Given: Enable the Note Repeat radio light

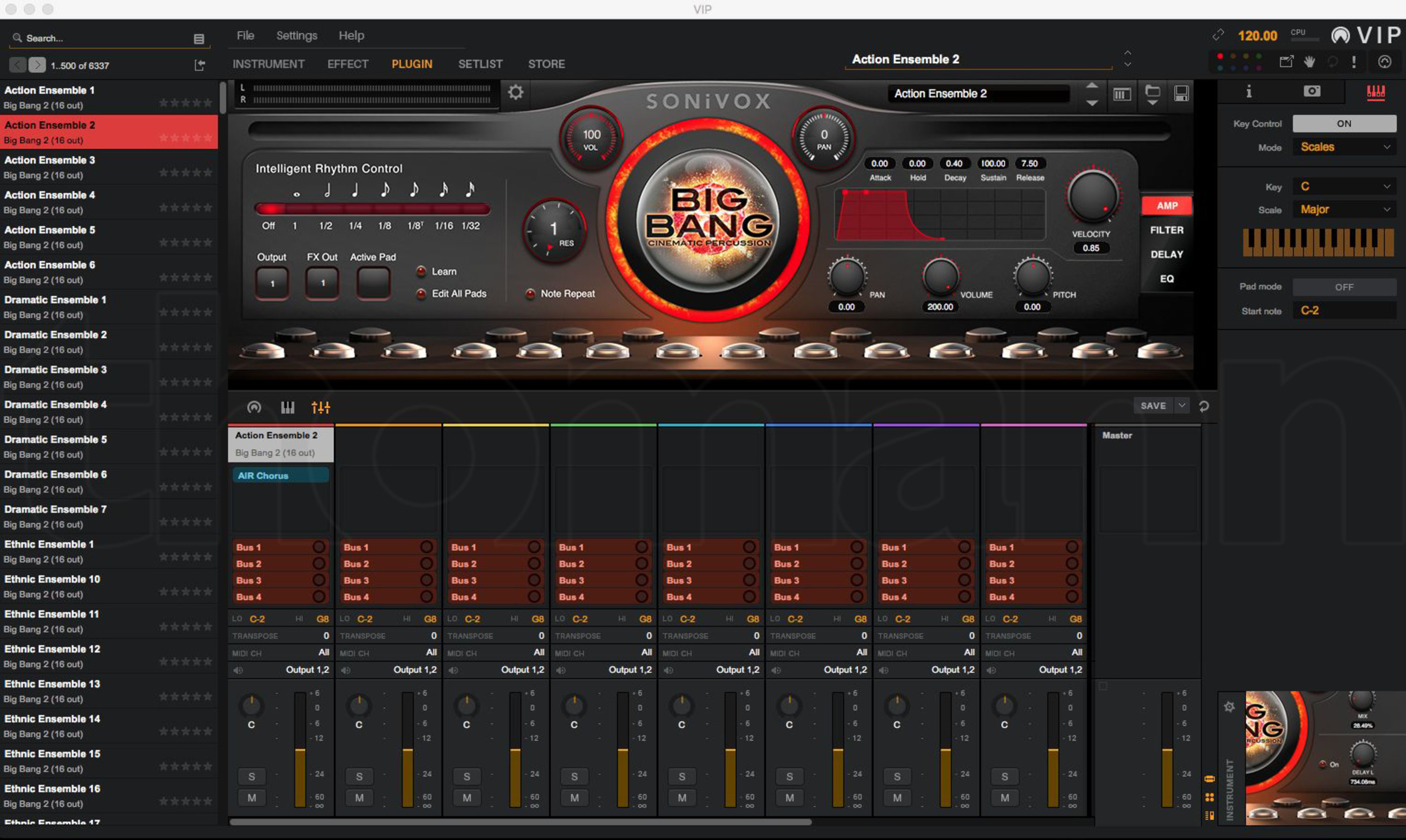Looking at the screenshot, I should coord(531,294).
